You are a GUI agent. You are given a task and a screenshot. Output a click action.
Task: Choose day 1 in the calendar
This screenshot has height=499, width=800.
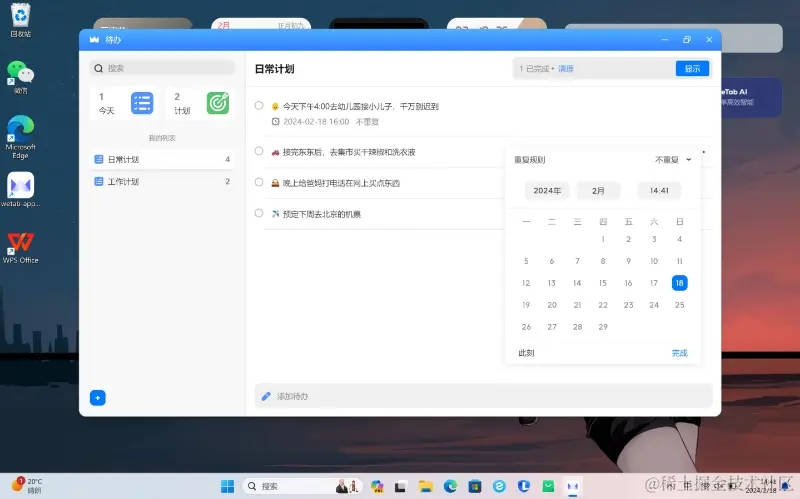coord(603,239)
